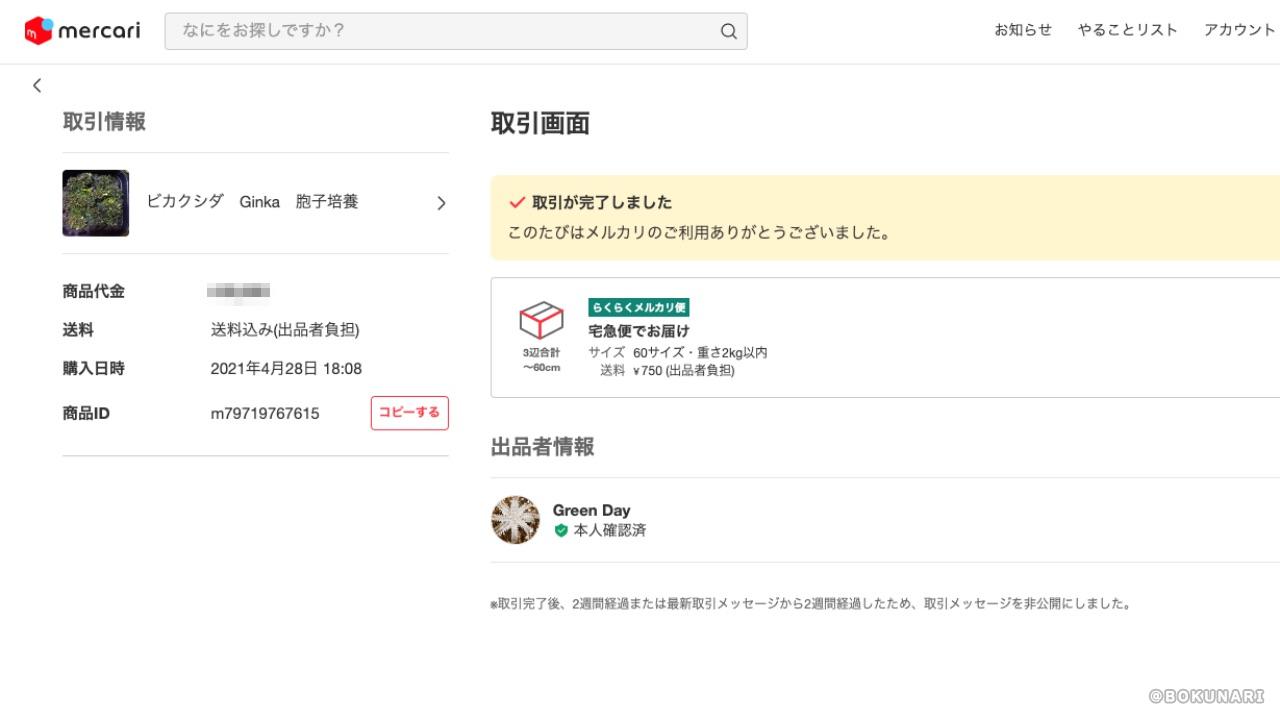Screen dimensions: 1280x720
Task: Open やることリスト menu
Action: coord(1128,30)
